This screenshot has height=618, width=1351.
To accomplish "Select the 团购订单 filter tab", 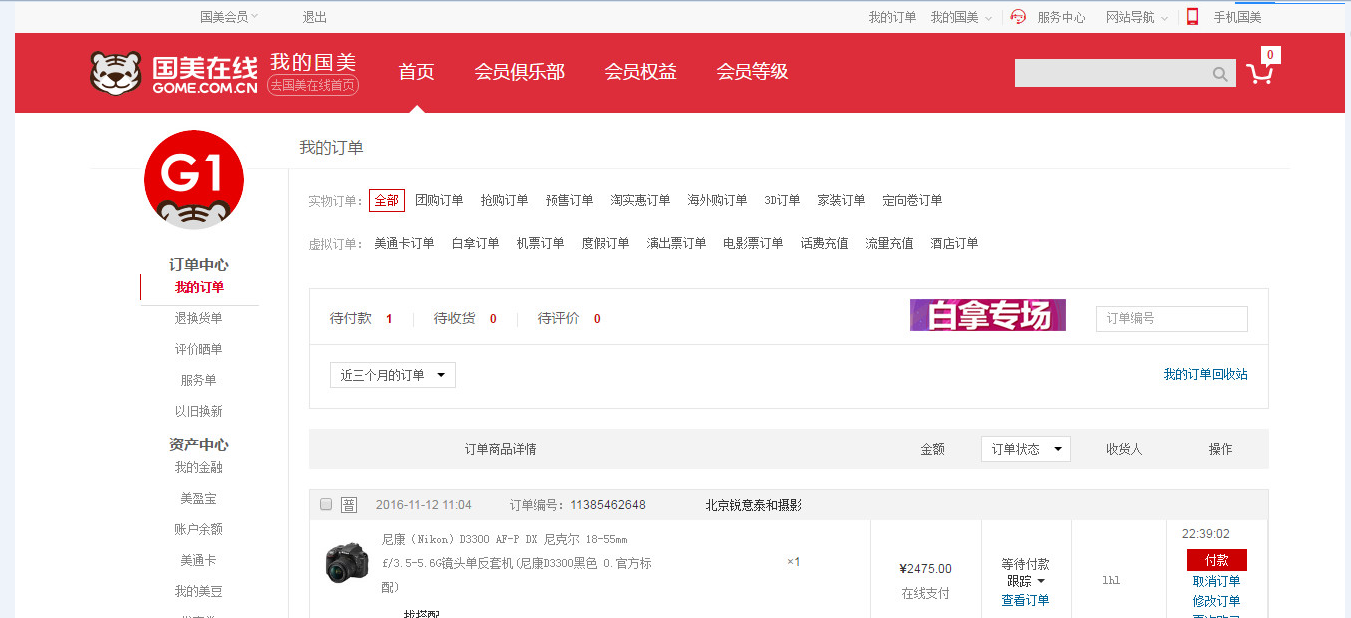I will (440, 200).
